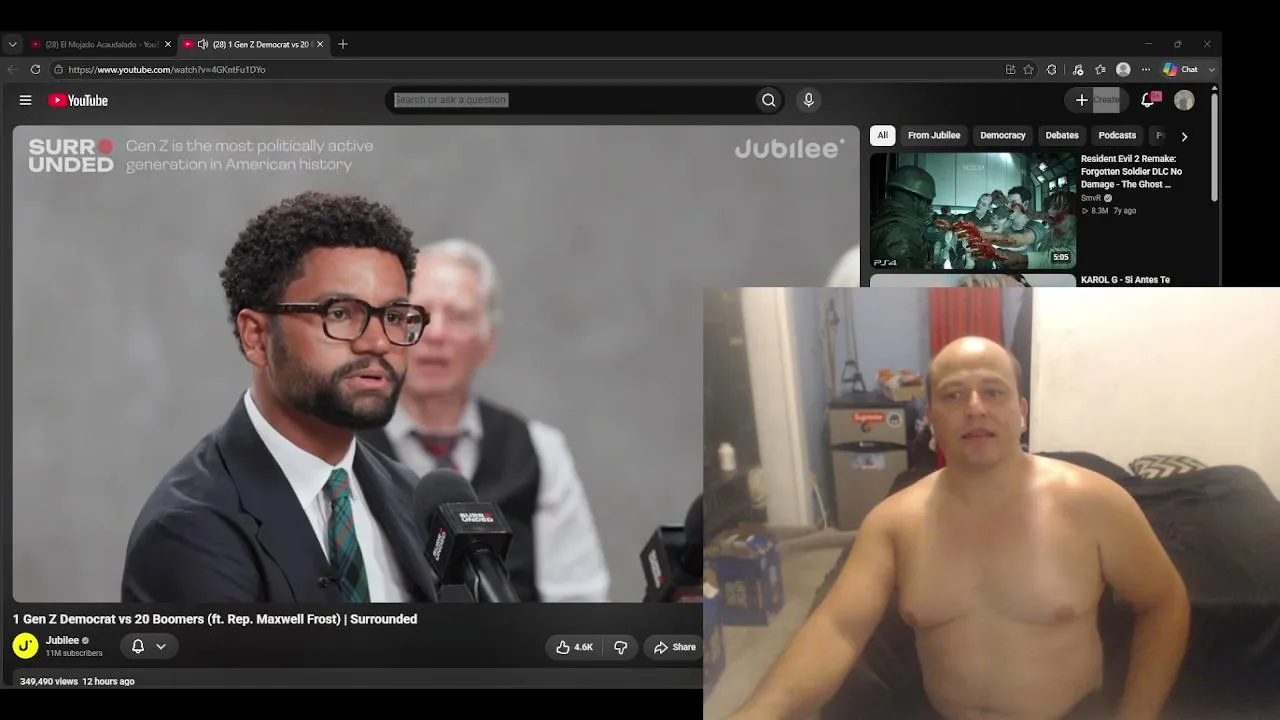Click the 349,490 views text
1280x720 pixels.
49,681
